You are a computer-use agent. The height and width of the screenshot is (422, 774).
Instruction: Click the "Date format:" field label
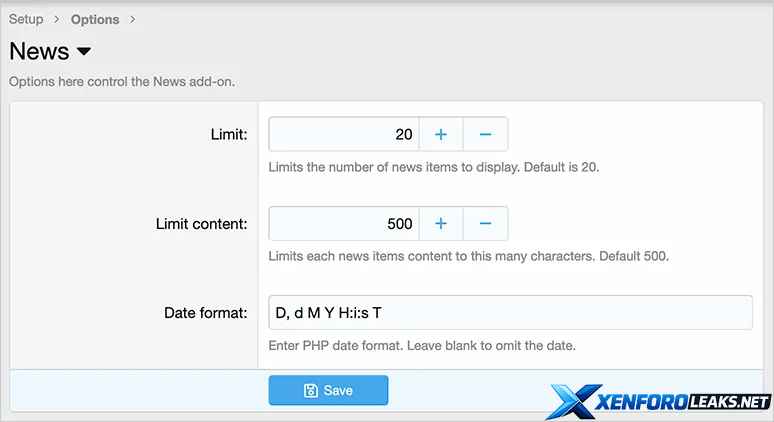pyautogui.click(x=205, y=313)
